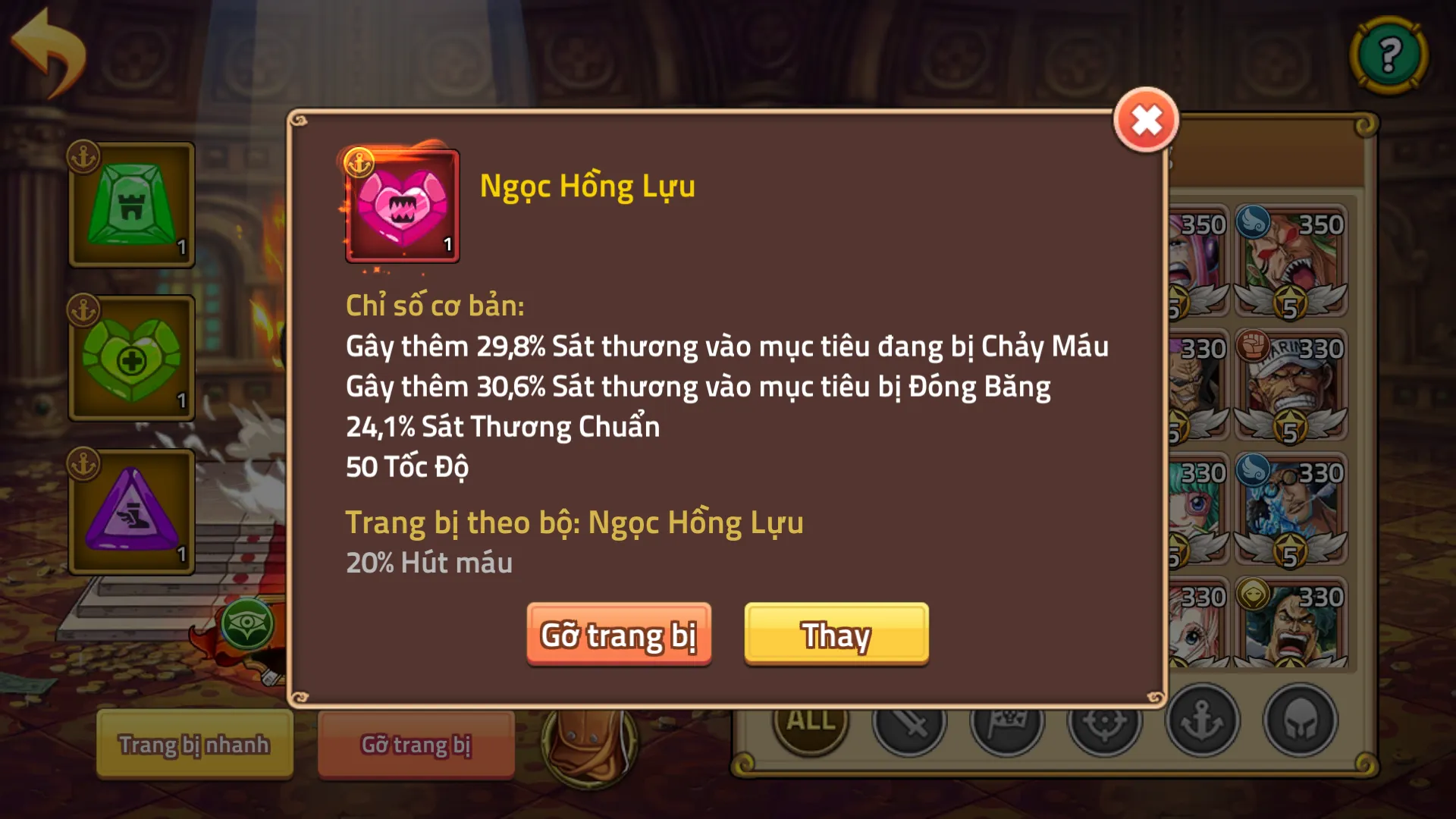This screenshot has height=819, width=1456.
Task: Click the yellow Thay button
Action: (836, 635)
